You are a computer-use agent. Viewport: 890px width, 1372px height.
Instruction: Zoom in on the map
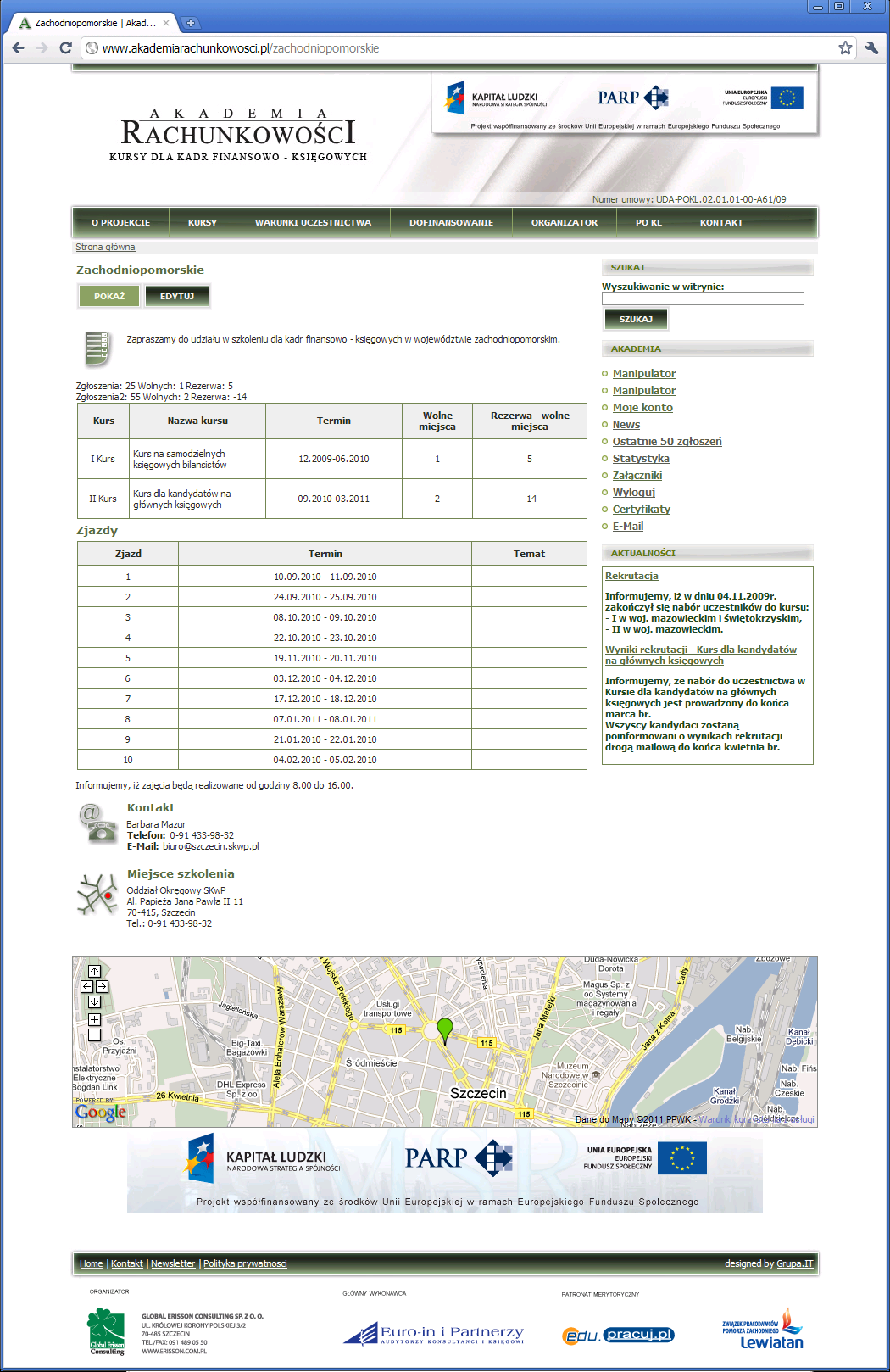(94, 1020)
